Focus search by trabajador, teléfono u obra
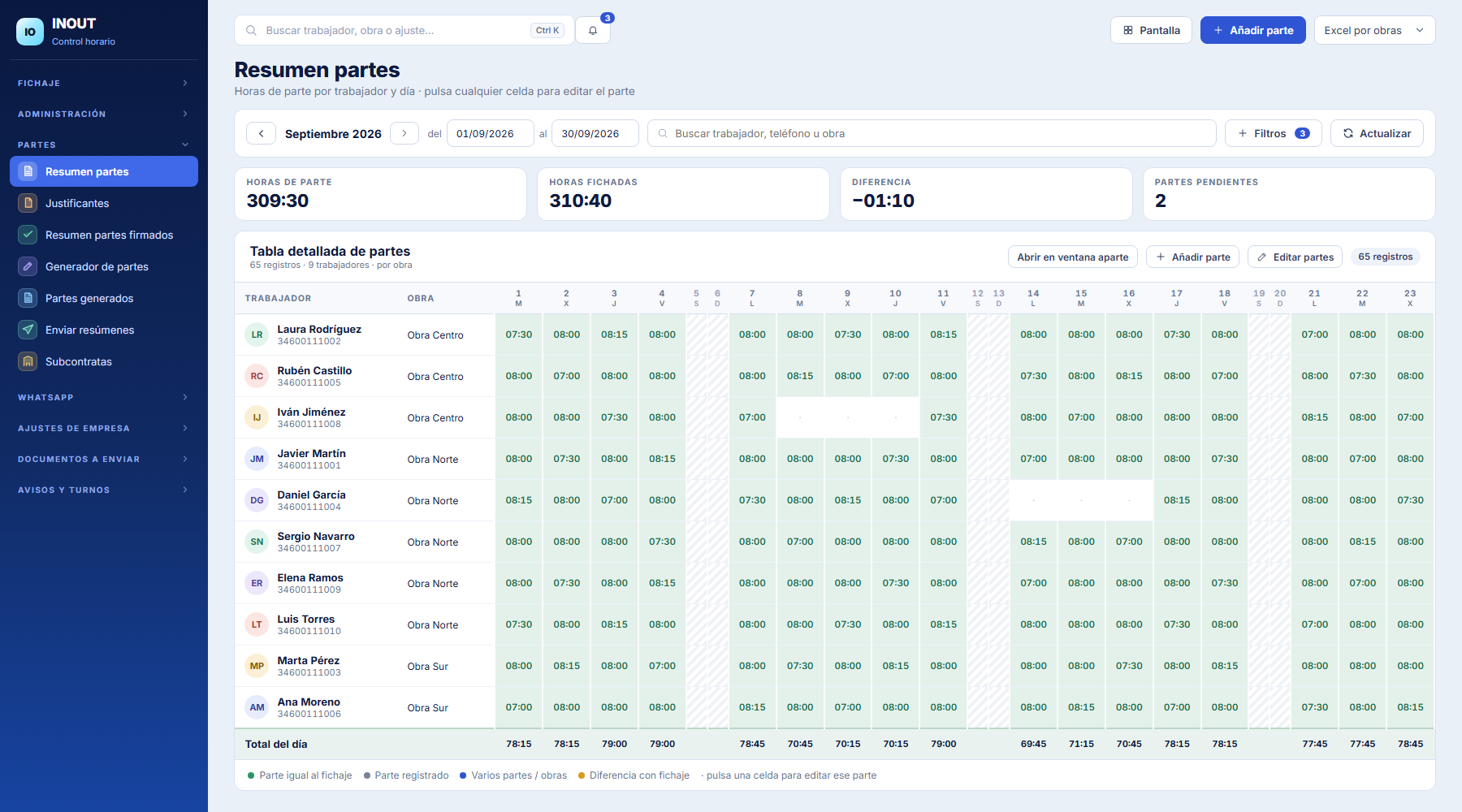 click(932, 133)
